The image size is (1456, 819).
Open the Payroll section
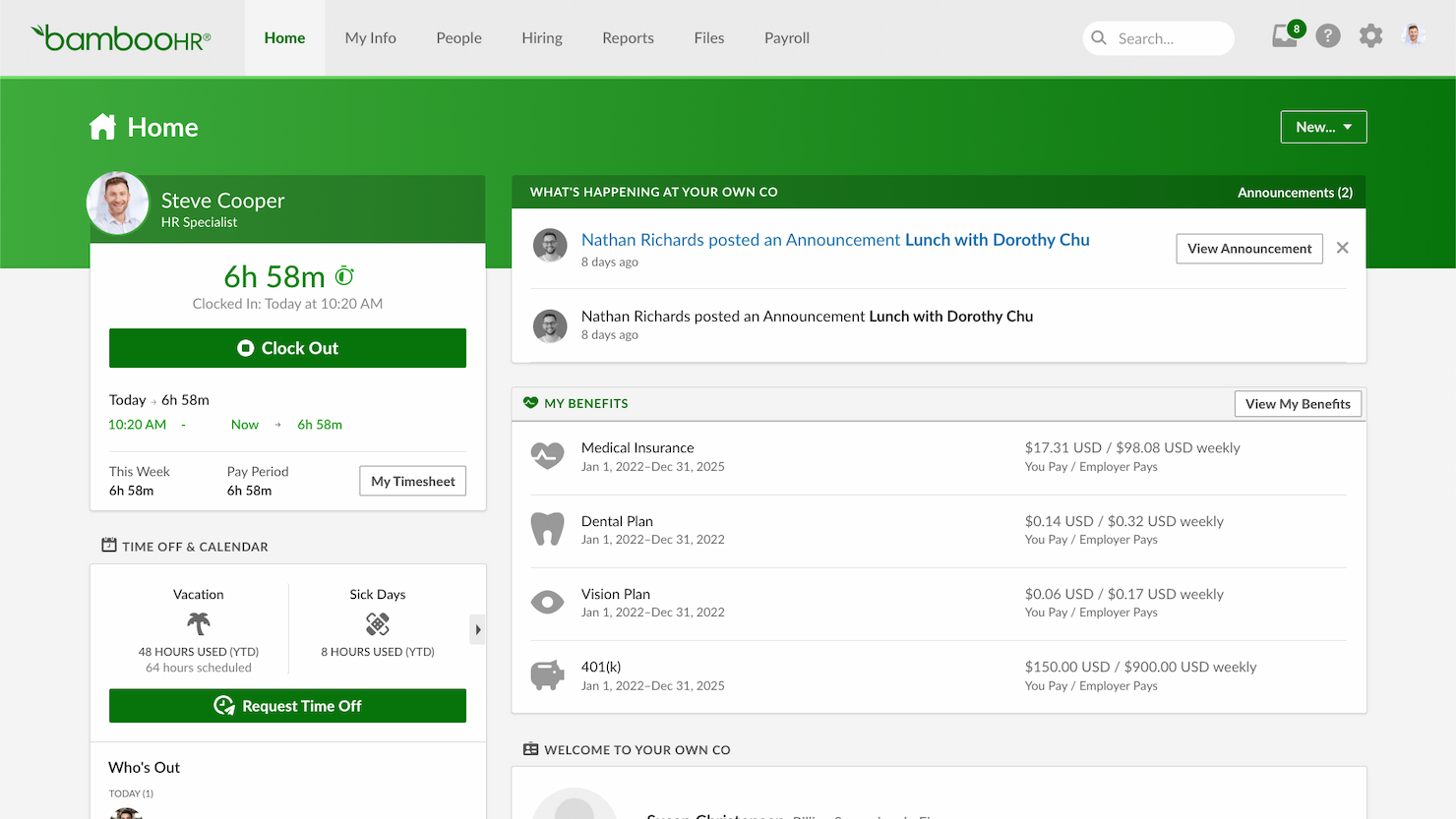pyautogui.click(x=786, y=37)
